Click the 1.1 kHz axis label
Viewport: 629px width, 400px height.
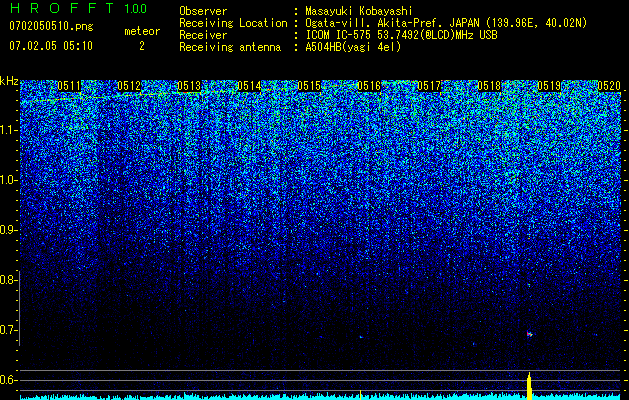point(7,130)
